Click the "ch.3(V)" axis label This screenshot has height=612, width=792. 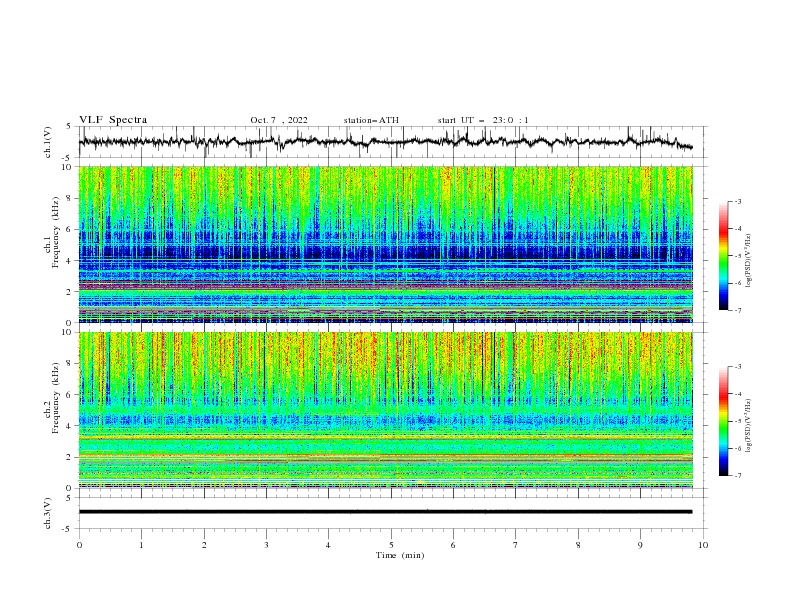pos(48,513)
